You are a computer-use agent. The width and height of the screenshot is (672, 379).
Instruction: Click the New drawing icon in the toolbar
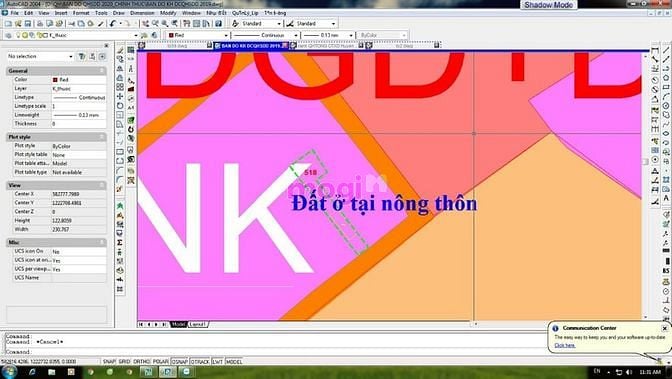tap(8, 24)
